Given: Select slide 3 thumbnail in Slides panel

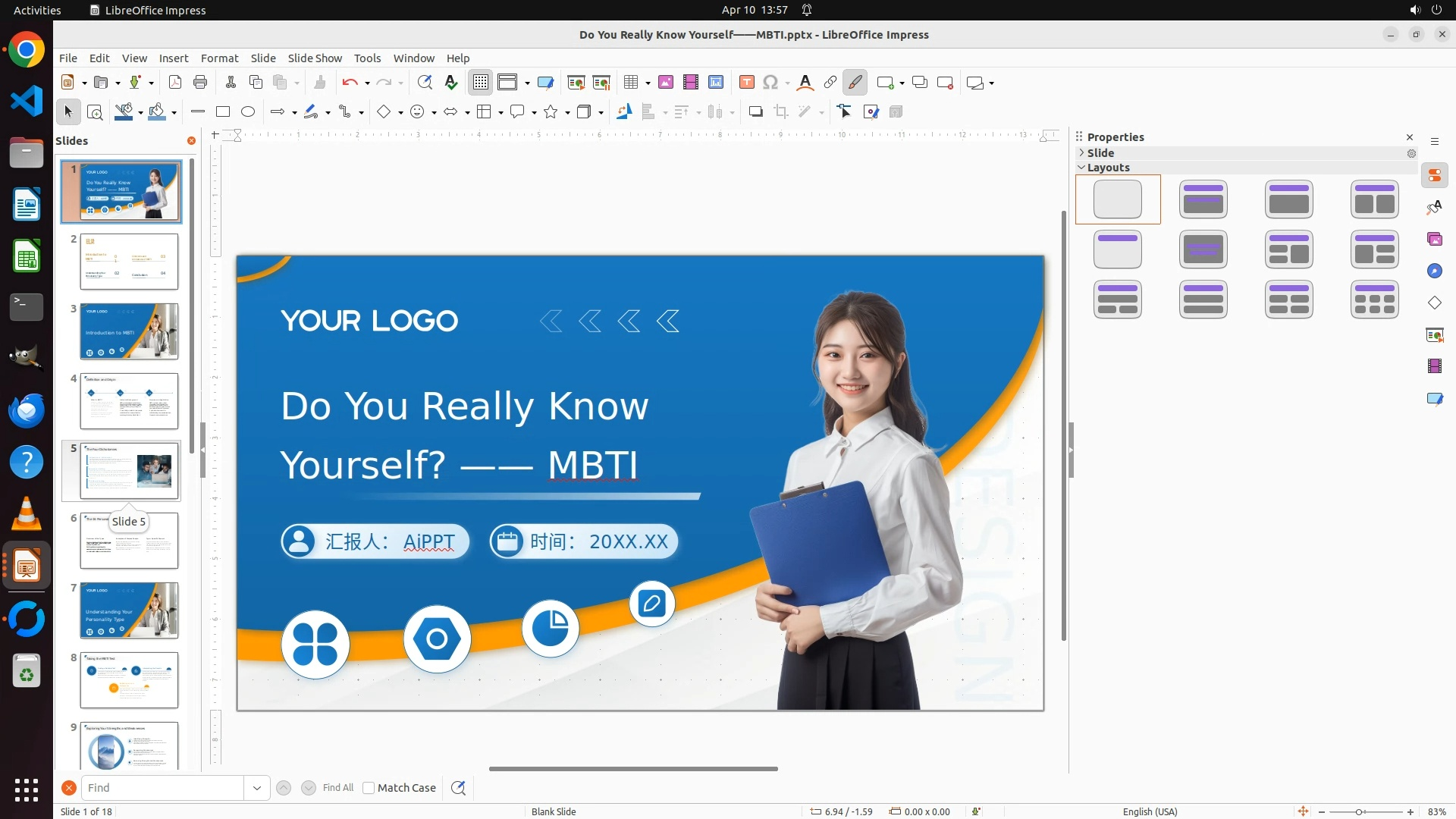Looking at the screenshot, I should [129, 331].
